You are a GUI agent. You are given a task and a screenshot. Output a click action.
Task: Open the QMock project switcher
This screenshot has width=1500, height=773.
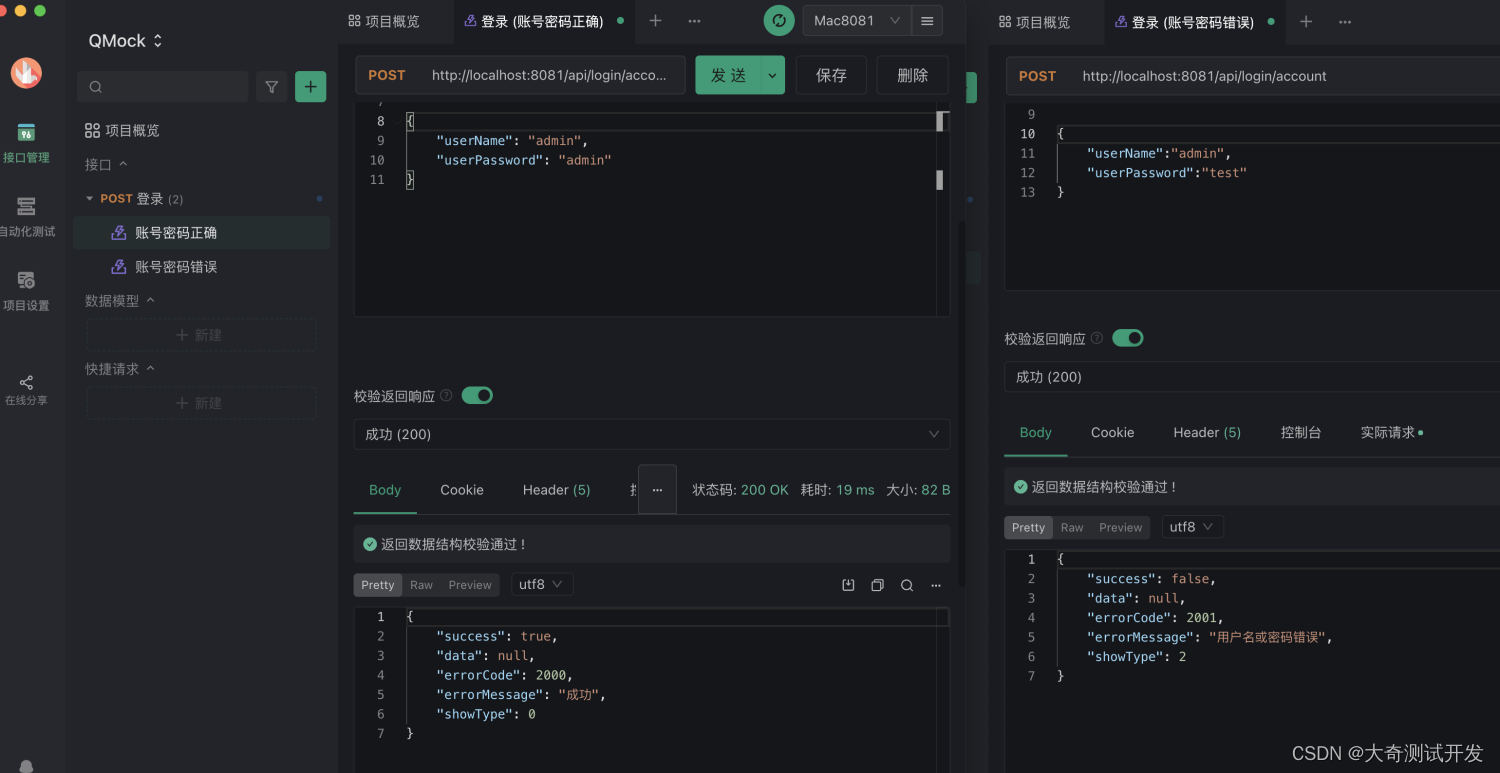126,41
